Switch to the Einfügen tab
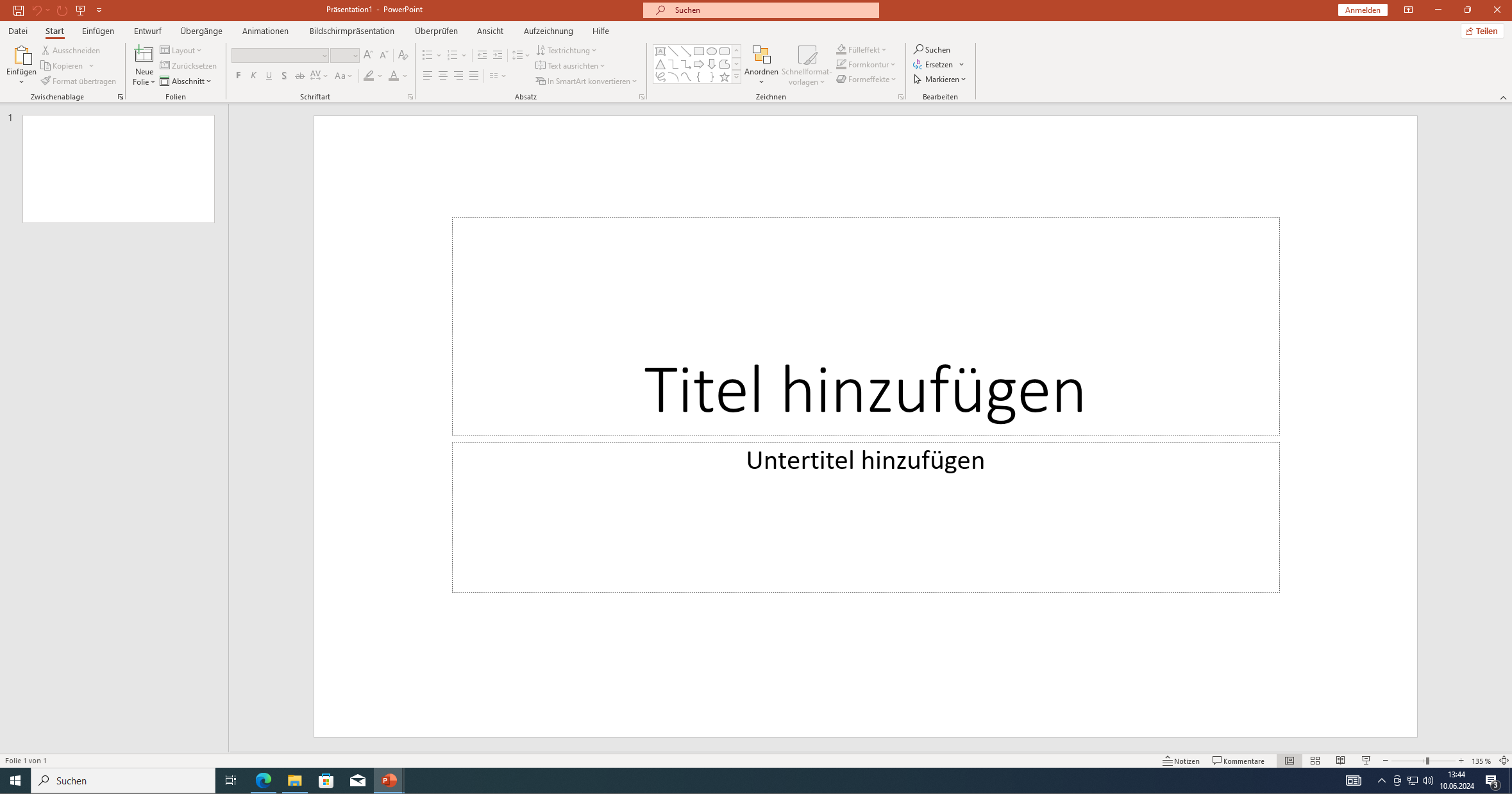This screenshot has height=794, width=1512. [x=98, y=31]
